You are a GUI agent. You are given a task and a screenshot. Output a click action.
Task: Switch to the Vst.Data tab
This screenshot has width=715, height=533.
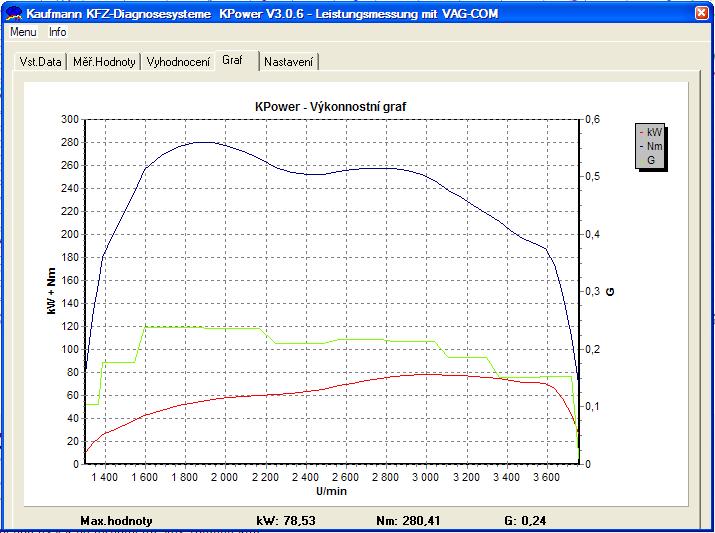point(41,62)
